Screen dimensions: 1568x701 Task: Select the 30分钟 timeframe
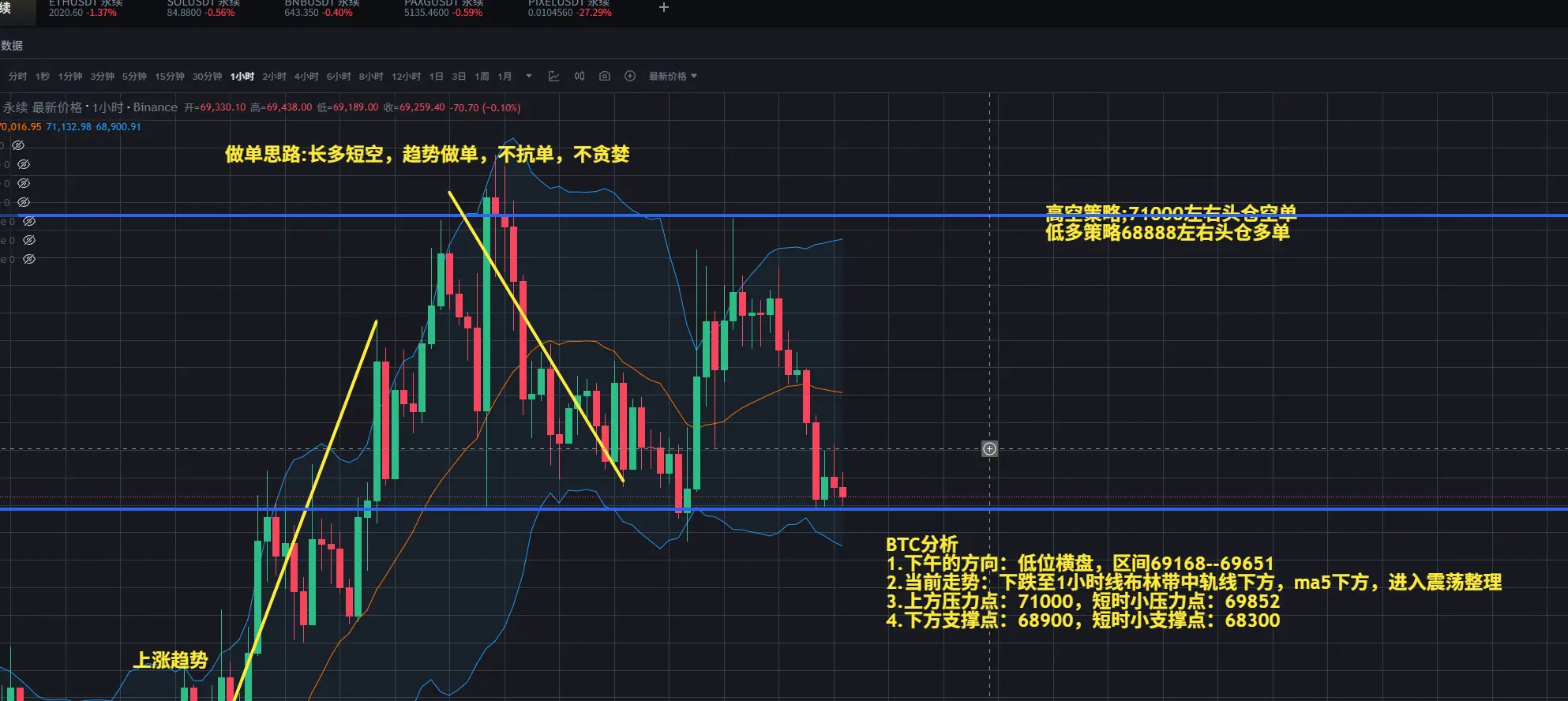[x=208, y=77]
